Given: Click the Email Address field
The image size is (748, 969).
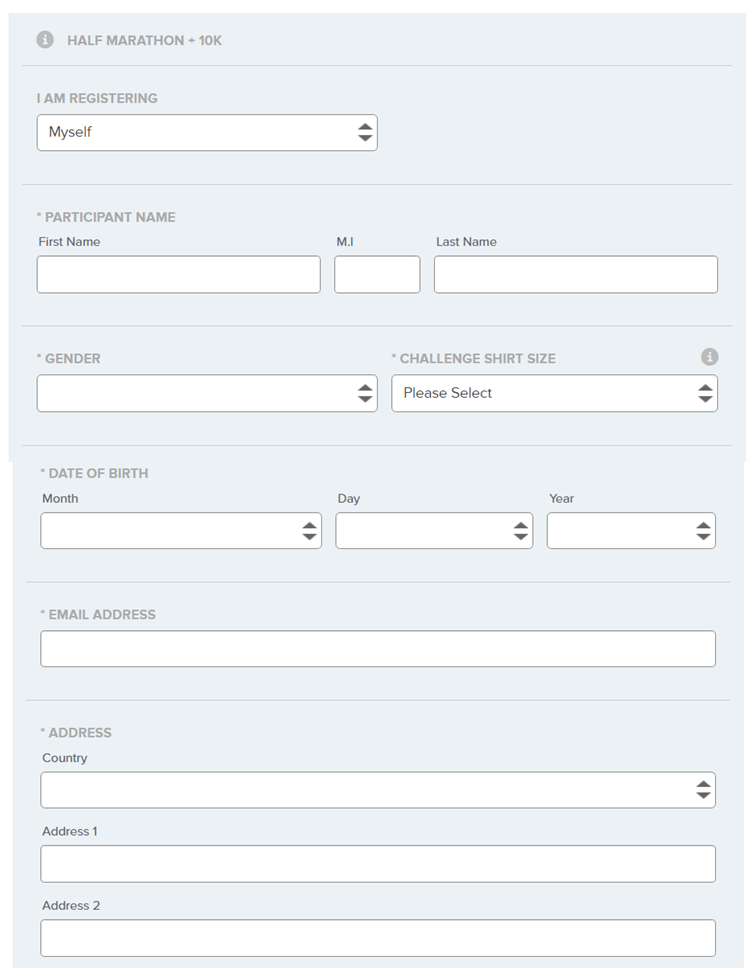Looking at the screenshot, I should click(x=378, y=649).
